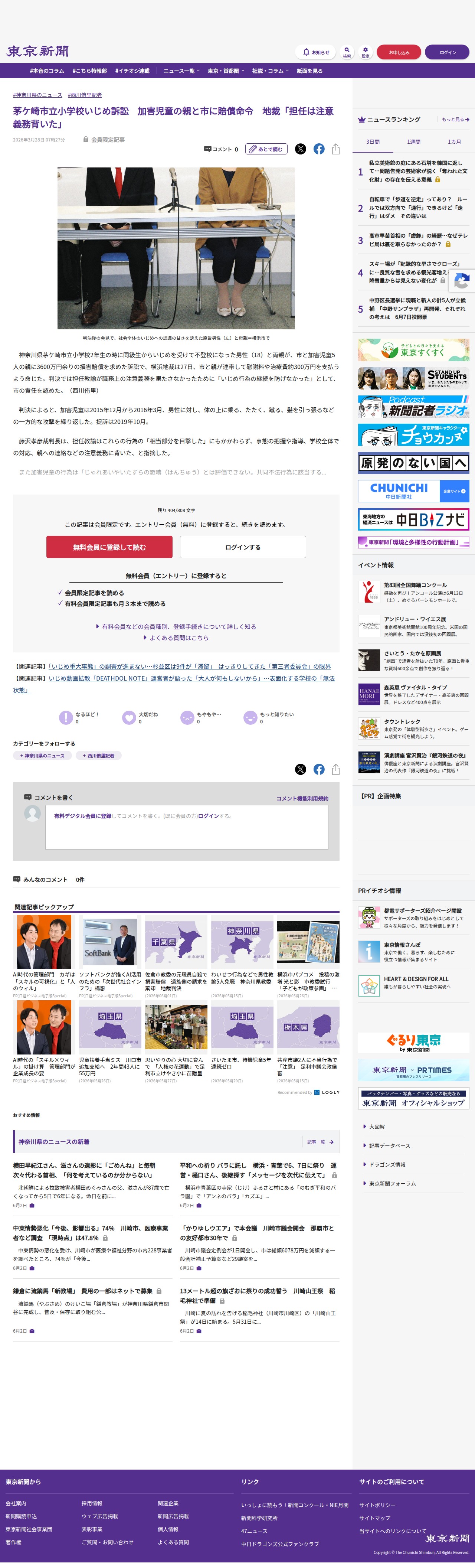Open 中日BIZナビ banner
475x1568 pixels.
click(413, 520)
